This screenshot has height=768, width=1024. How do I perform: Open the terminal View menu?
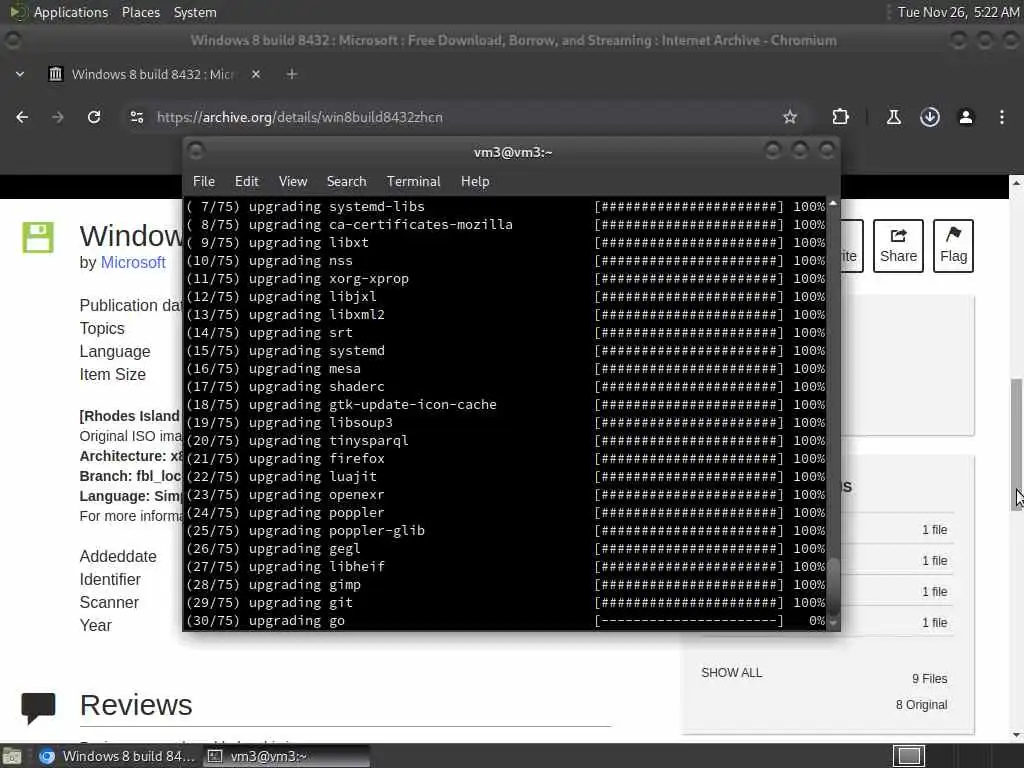[x=293, y=182]
